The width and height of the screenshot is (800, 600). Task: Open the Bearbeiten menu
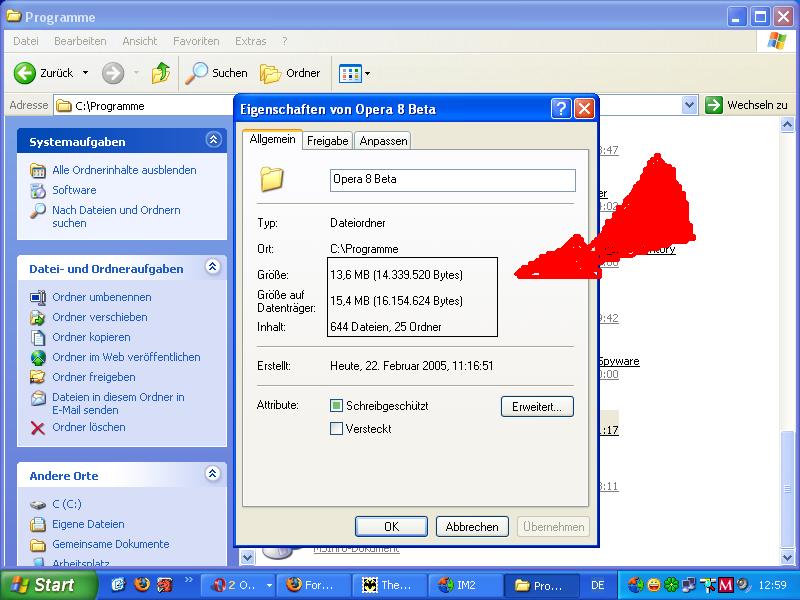coord(80,41)
